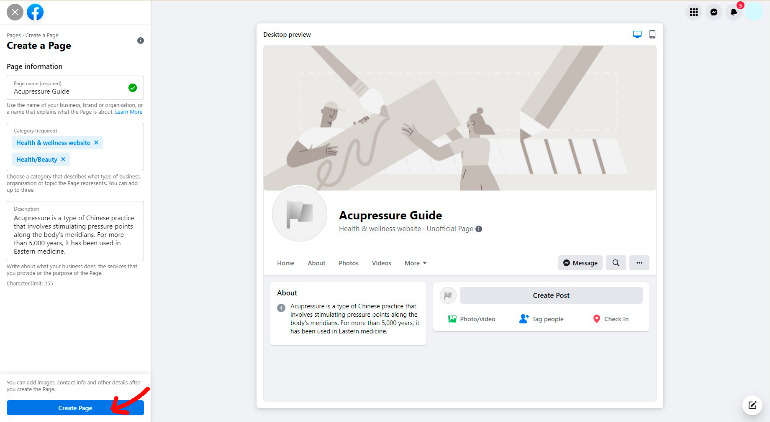The width and height of the screenshot is (770, 422).
Task: Select Check in post option
Action: (611, 319)
